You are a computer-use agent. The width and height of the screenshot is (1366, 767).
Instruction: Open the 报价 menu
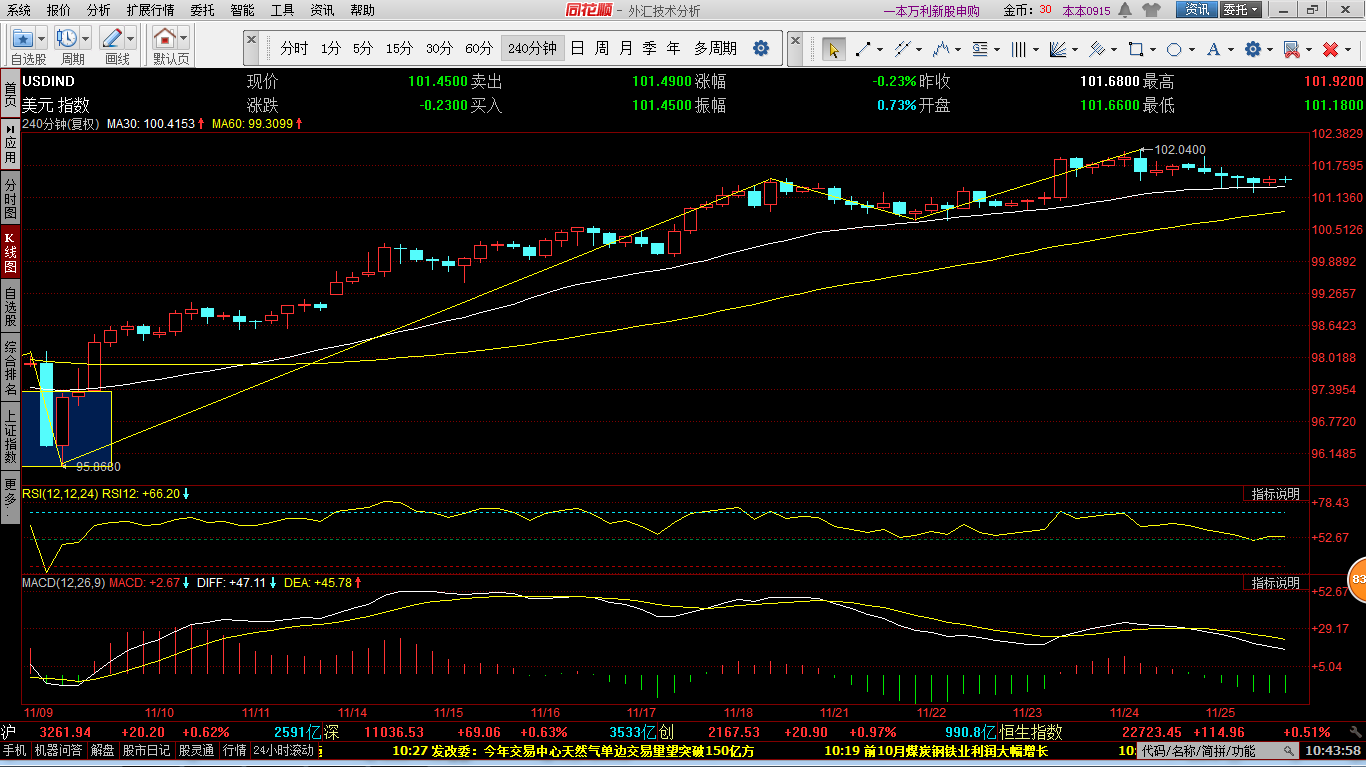coord(59,10)
